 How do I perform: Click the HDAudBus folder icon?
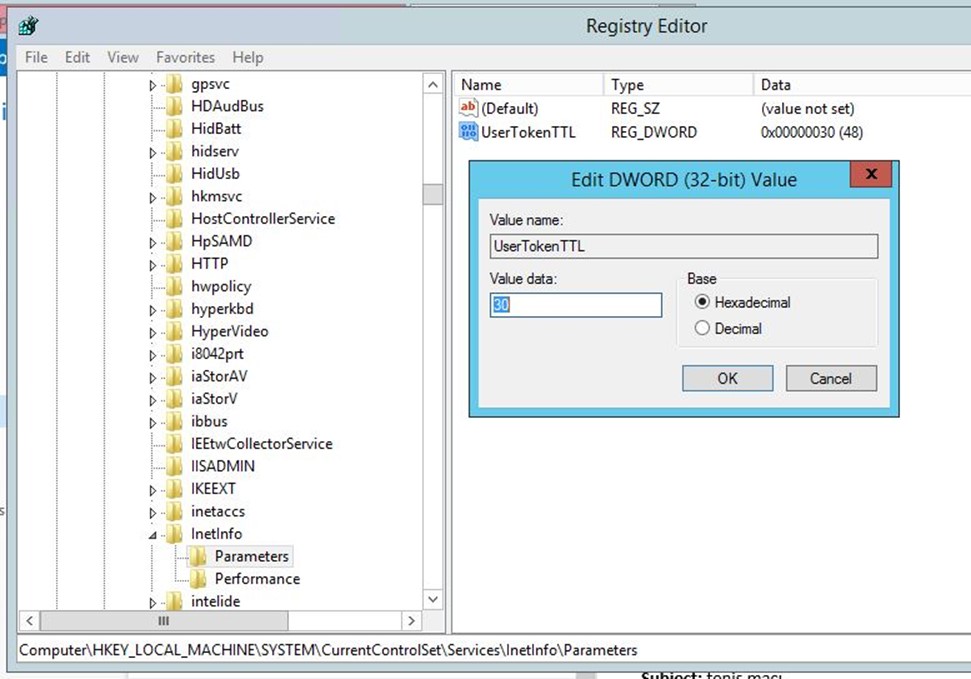175,106
